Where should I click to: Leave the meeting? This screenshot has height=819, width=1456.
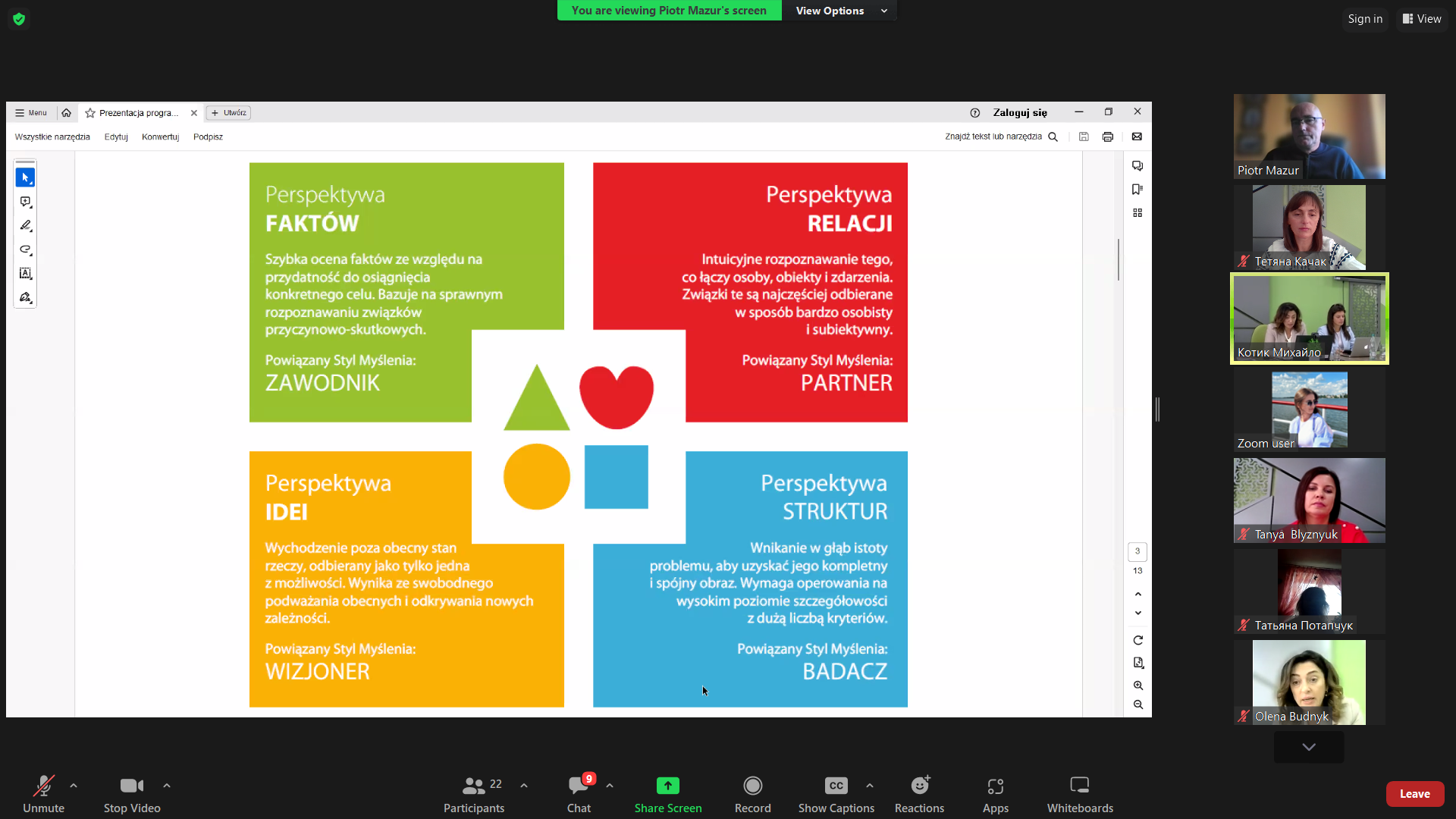coord(1414,794)
